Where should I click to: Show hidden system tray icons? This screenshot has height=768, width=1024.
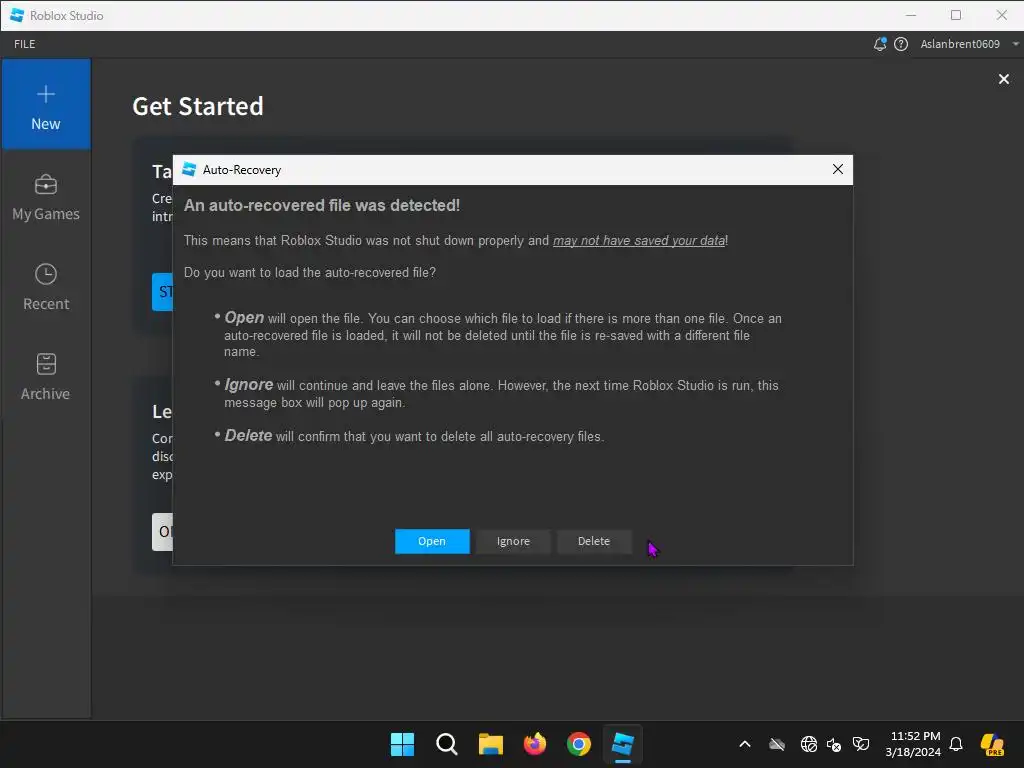pos(744,744)
